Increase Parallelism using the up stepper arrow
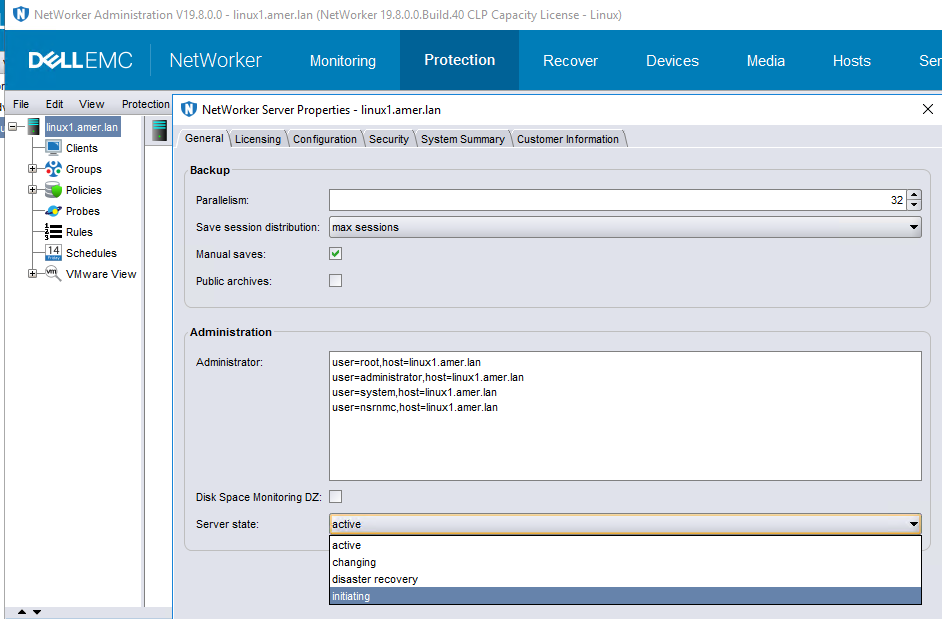942x619 pixels. point(914,194)
